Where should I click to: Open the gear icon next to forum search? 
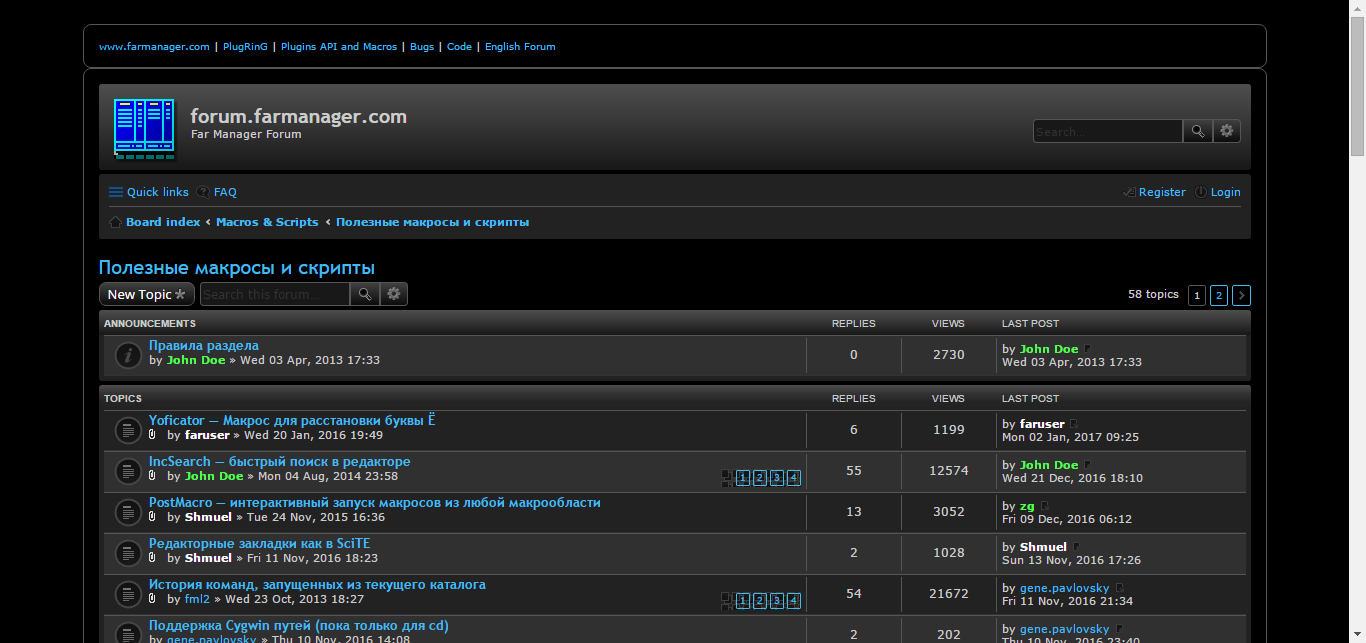click(x=393, y=293)
